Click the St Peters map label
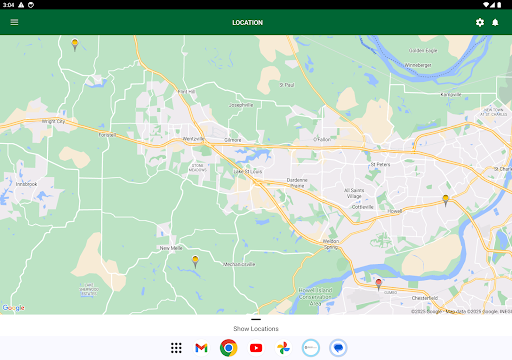Viewport: 512px width, 360px height. 380,164
